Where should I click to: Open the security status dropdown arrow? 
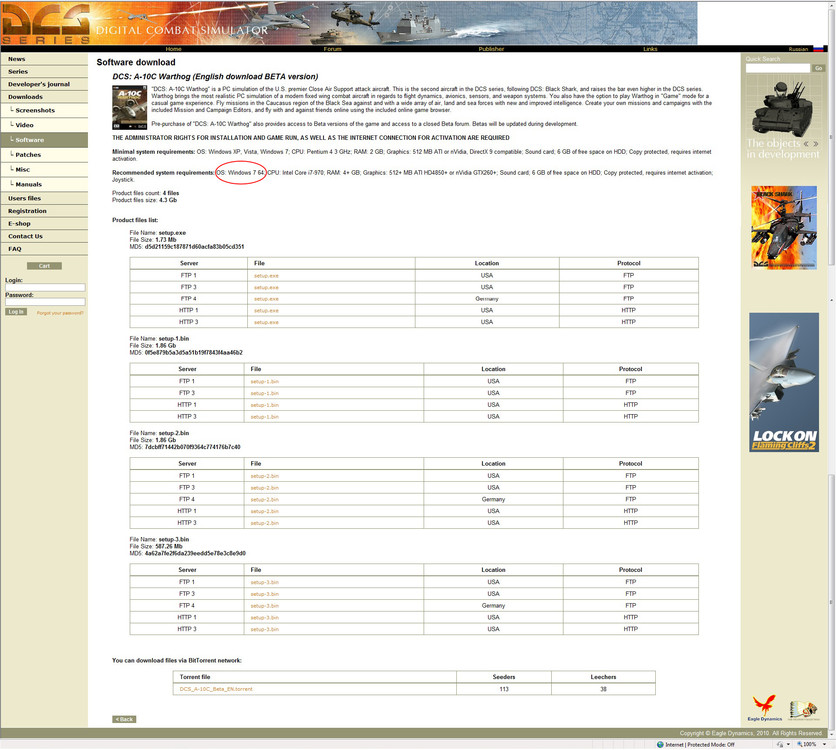[x=788, y=745]
